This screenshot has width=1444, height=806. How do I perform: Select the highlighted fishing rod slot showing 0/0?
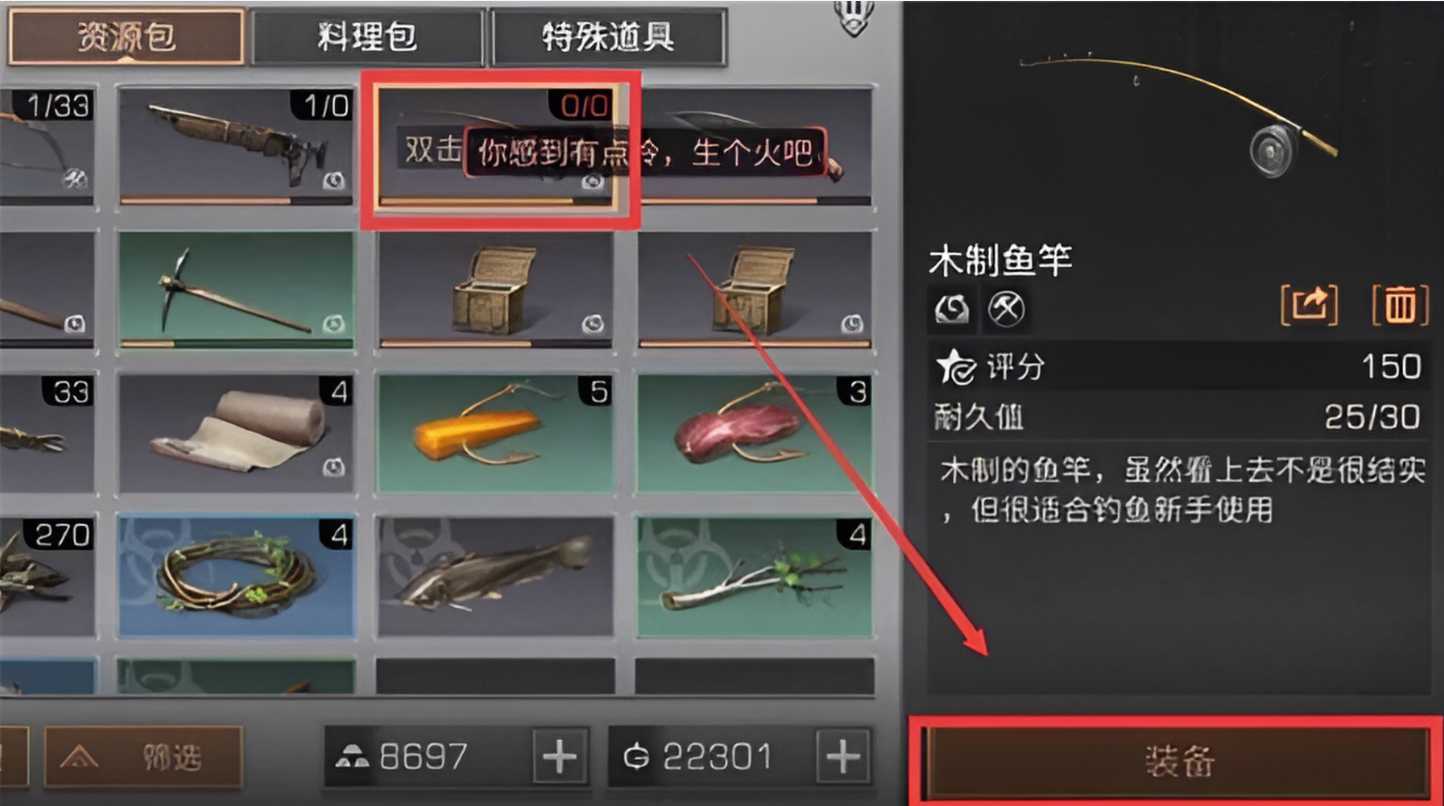[496, 146]
